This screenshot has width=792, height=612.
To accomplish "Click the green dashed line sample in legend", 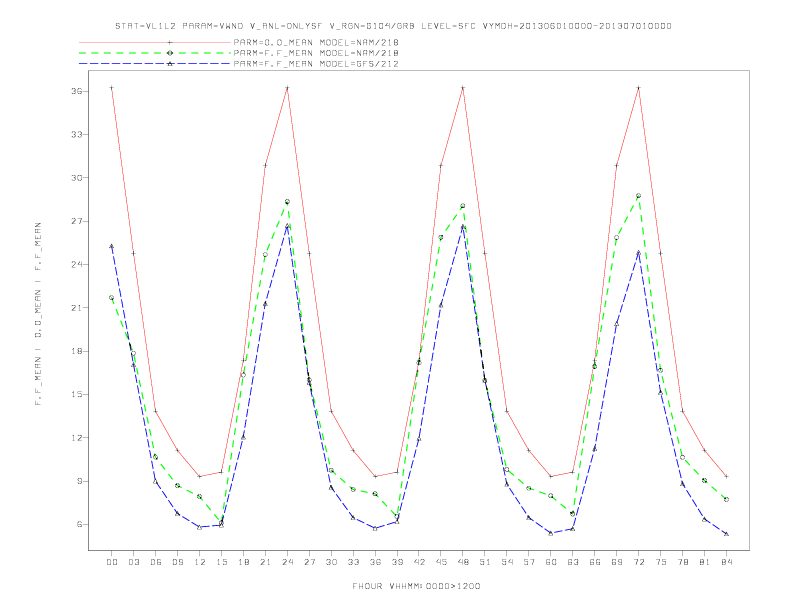I will [x=155, y=53].
